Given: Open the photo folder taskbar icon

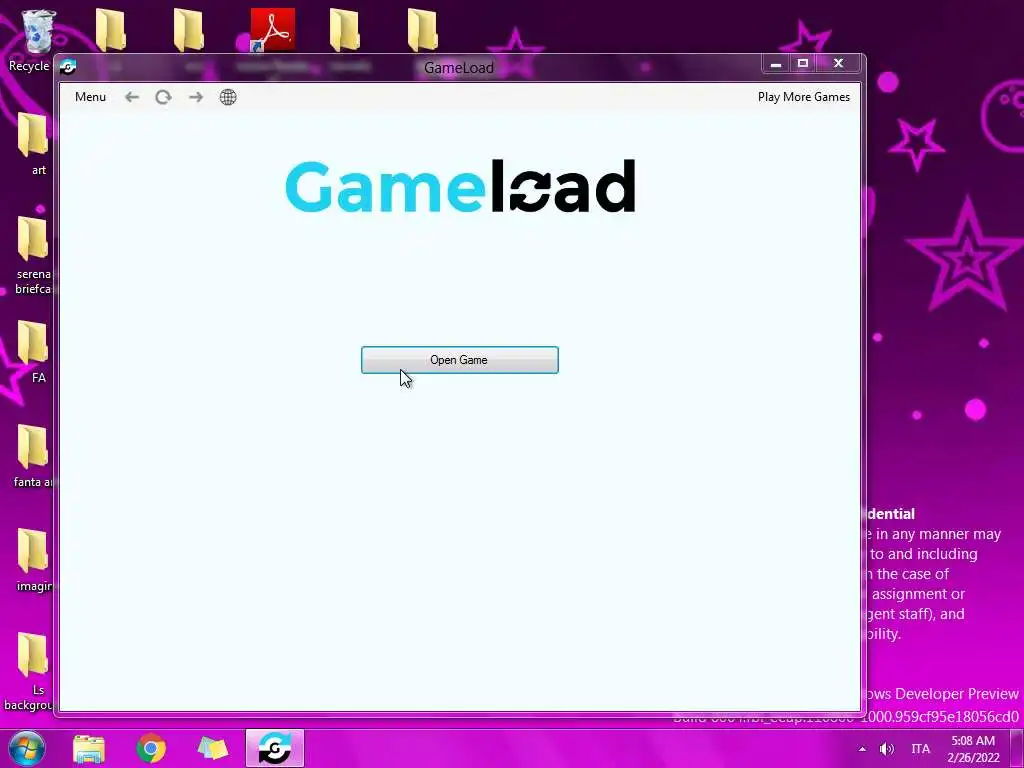Looking at the screenshot, I should [x=213, y=749].
